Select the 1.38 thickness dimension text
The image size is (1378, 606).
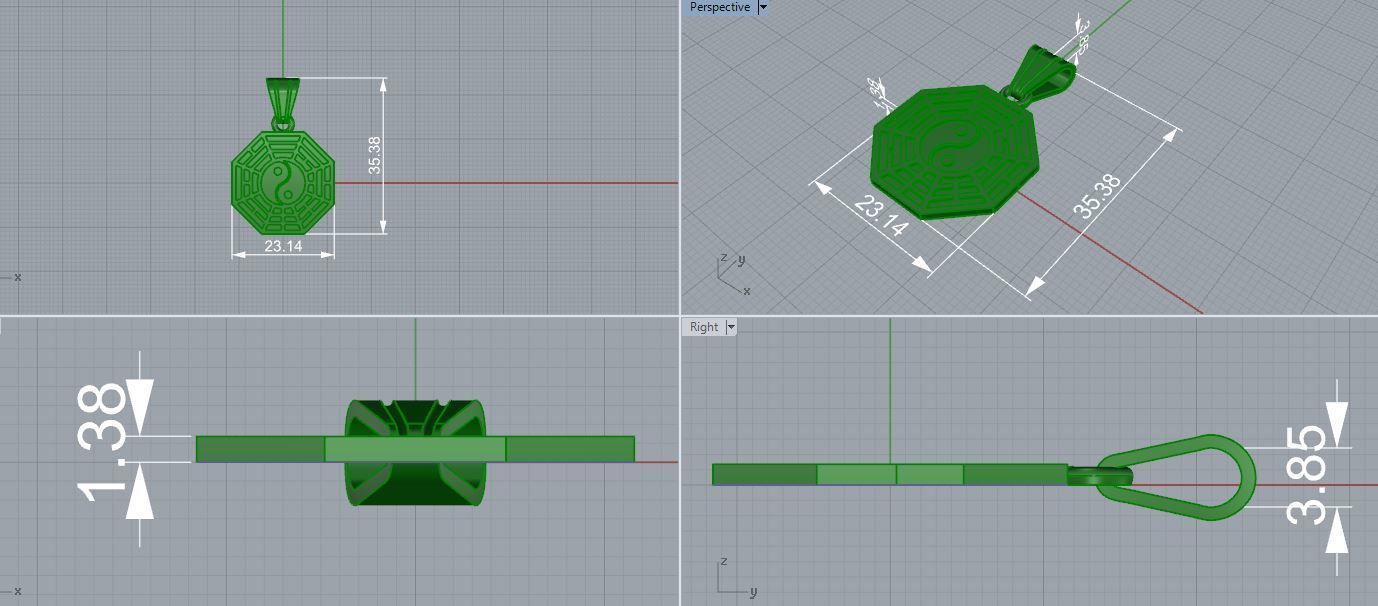(x=101, y=442)
